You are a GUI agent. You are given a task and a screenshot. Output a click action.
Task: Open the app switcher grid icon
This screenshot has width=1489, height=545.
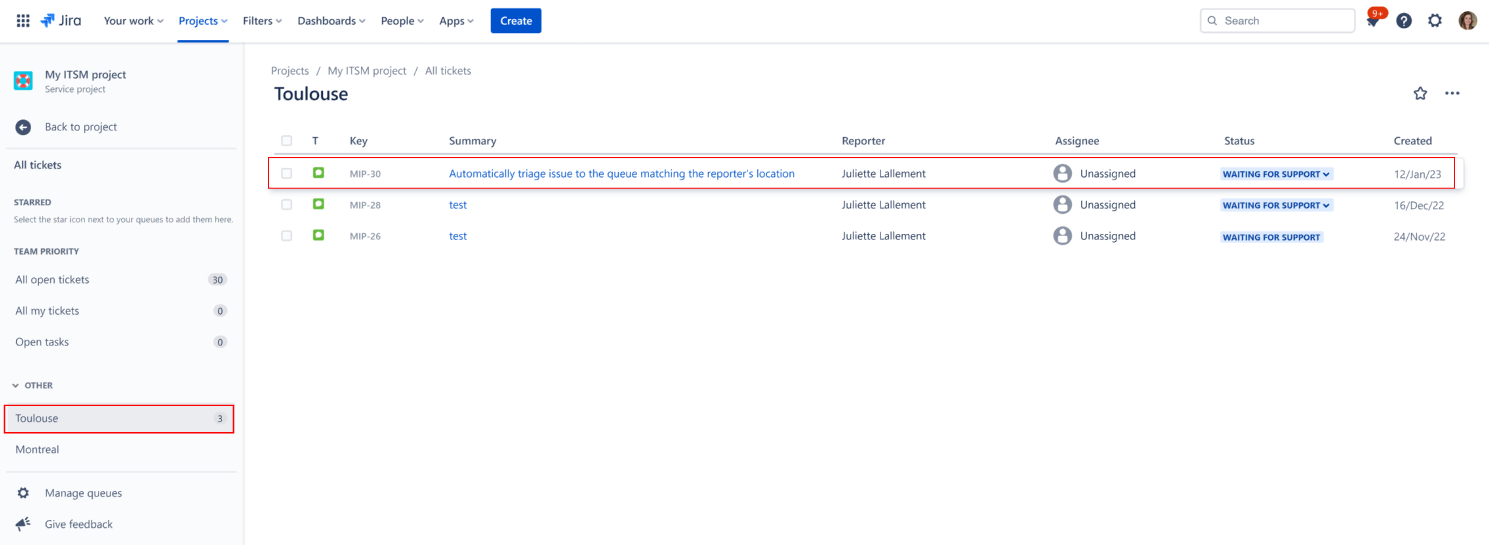[23, 21]
